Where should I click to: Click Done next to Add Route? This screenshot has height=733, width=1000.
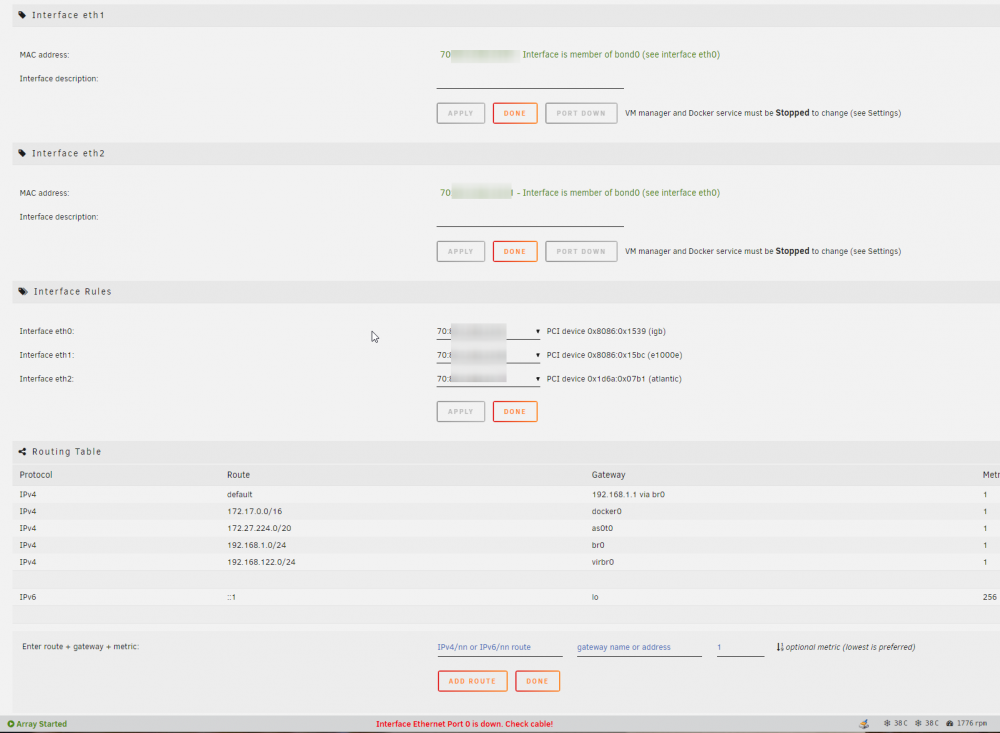[537, 681]
